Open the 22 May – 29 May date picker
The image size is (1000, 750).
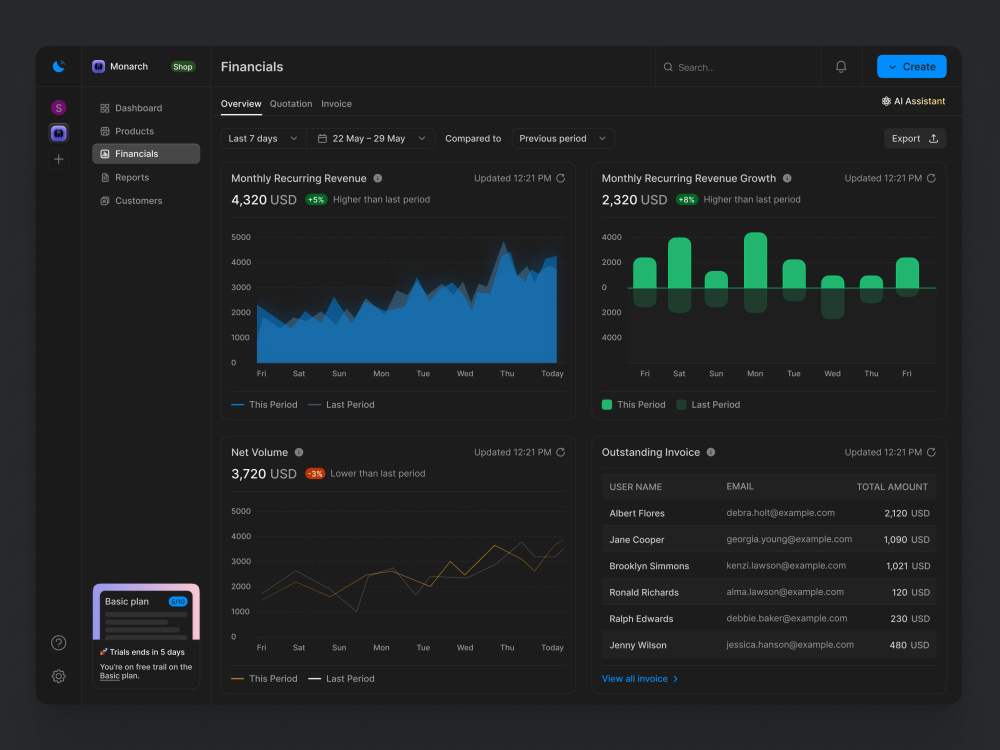click(x=371, y=138)
